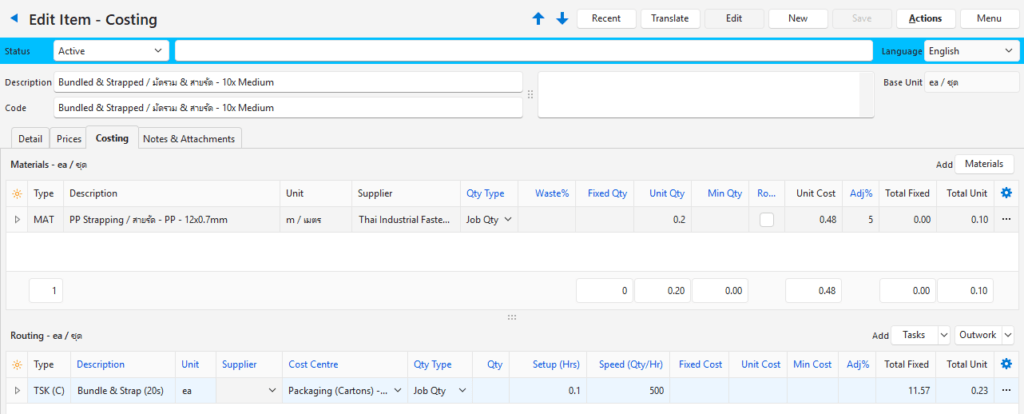
Task: Open Qty Type dropdown for PP Strapping
Action: click(x=490, y=219)
